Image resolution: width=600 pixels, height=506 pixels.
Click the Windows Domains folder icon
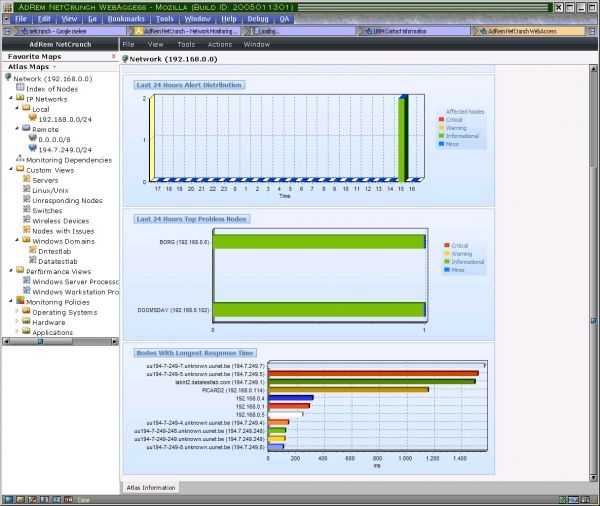point(26,240)
